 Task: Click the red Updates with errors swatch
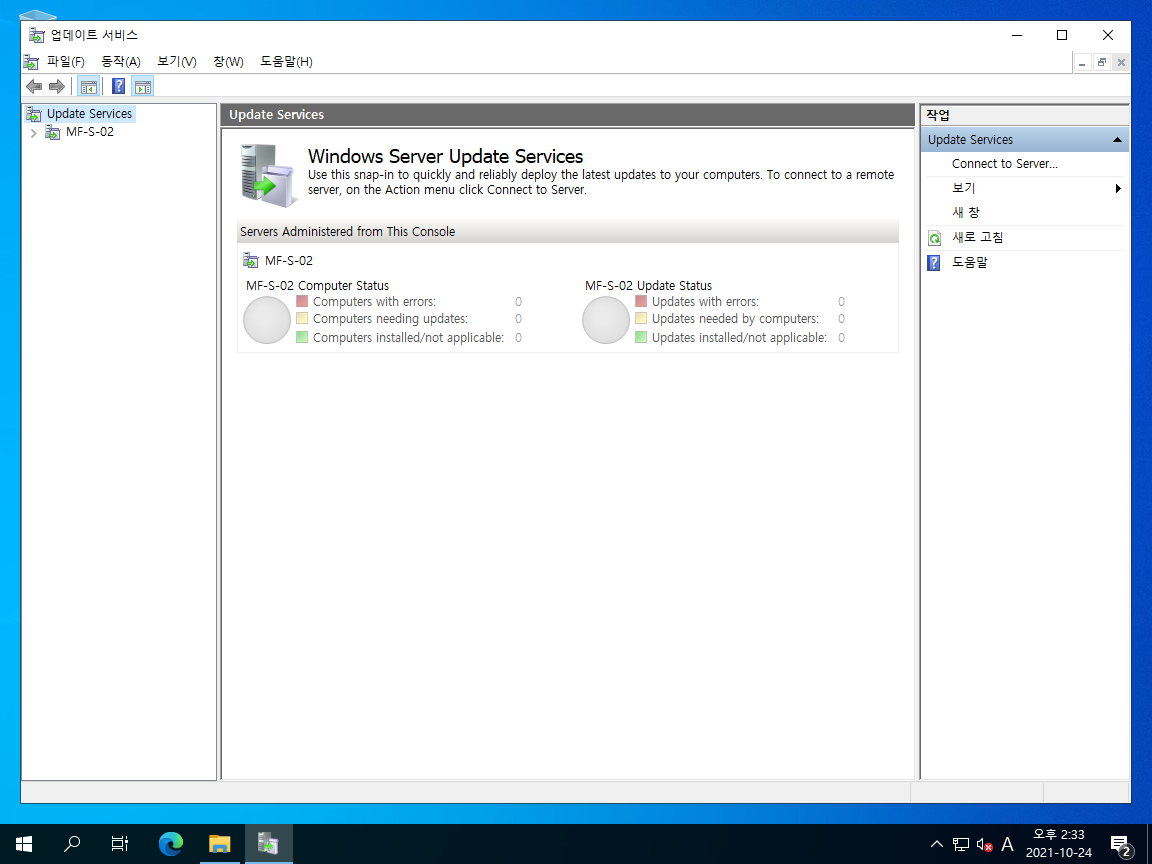pyautogui.click(x=641, y=301)
